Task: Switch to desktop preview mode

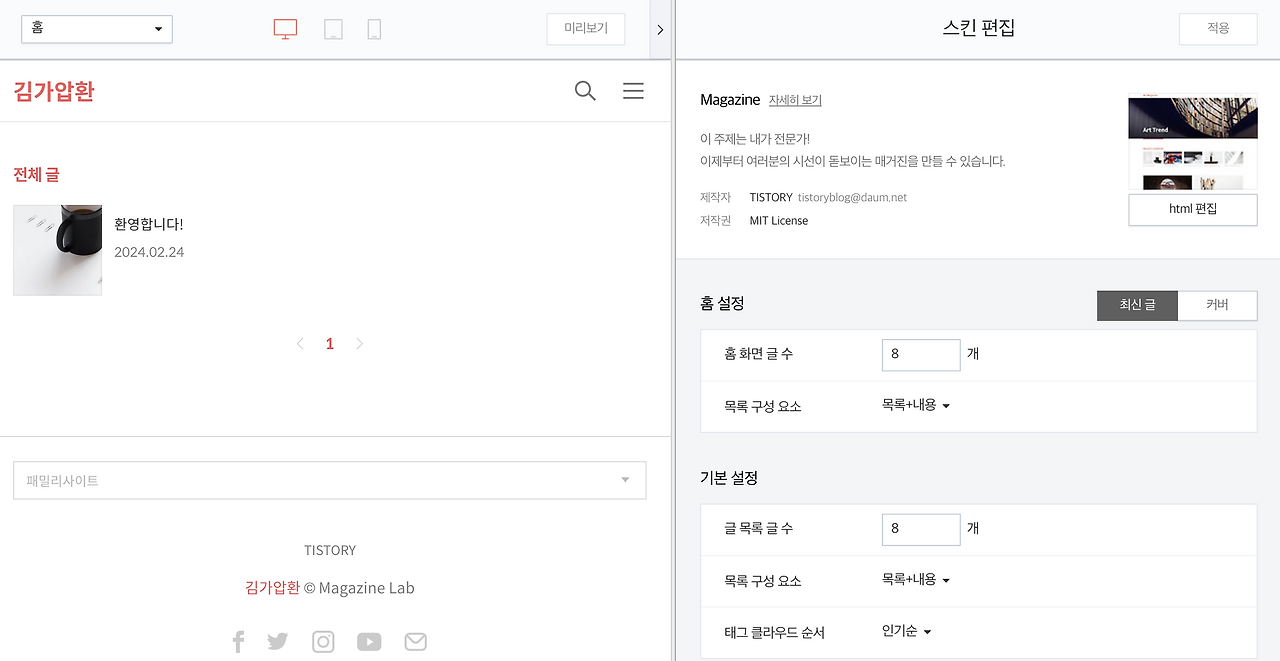Action: pos(284,29)
